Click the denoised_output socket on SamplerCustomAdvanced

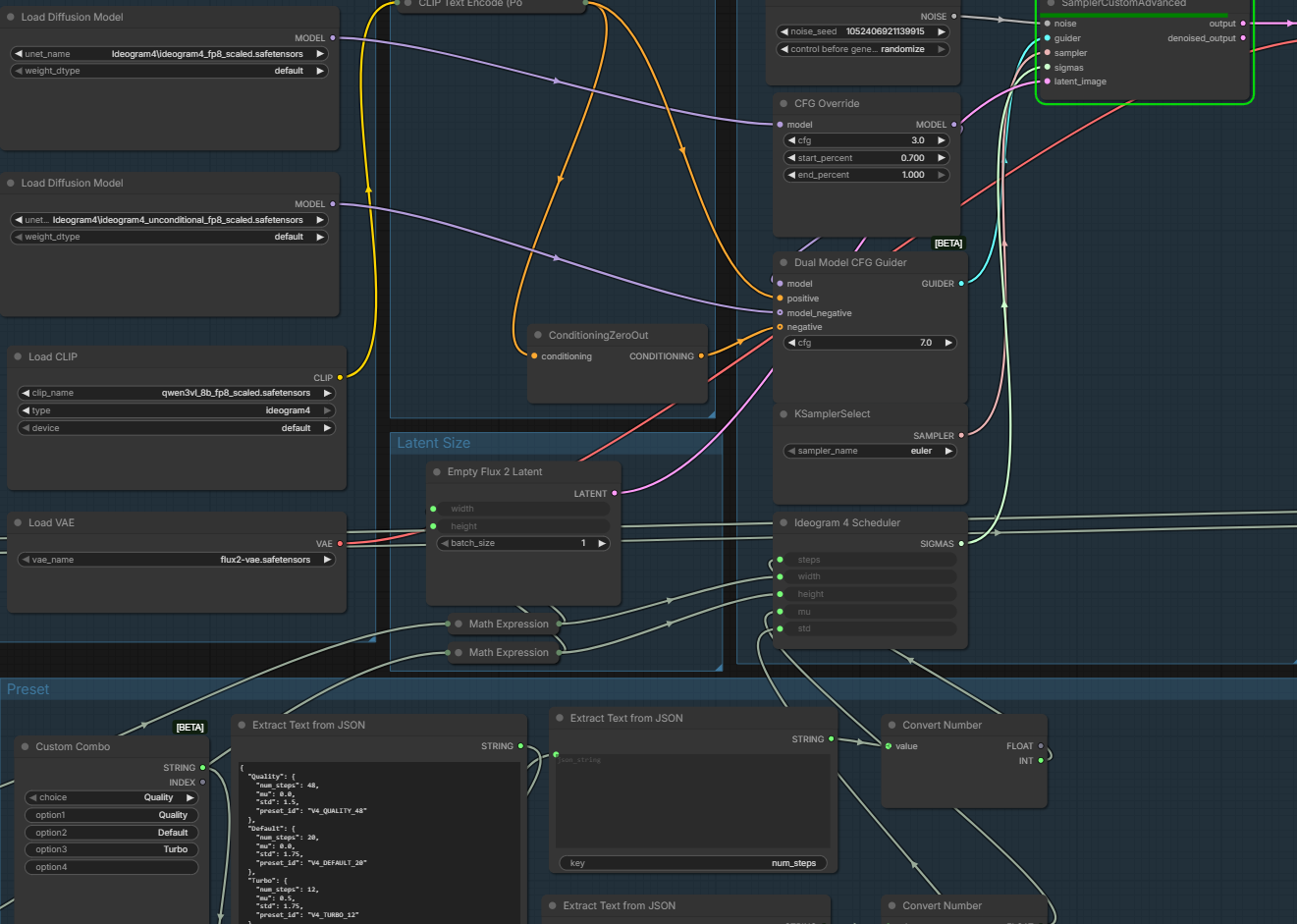click(x=1243, y=38)
